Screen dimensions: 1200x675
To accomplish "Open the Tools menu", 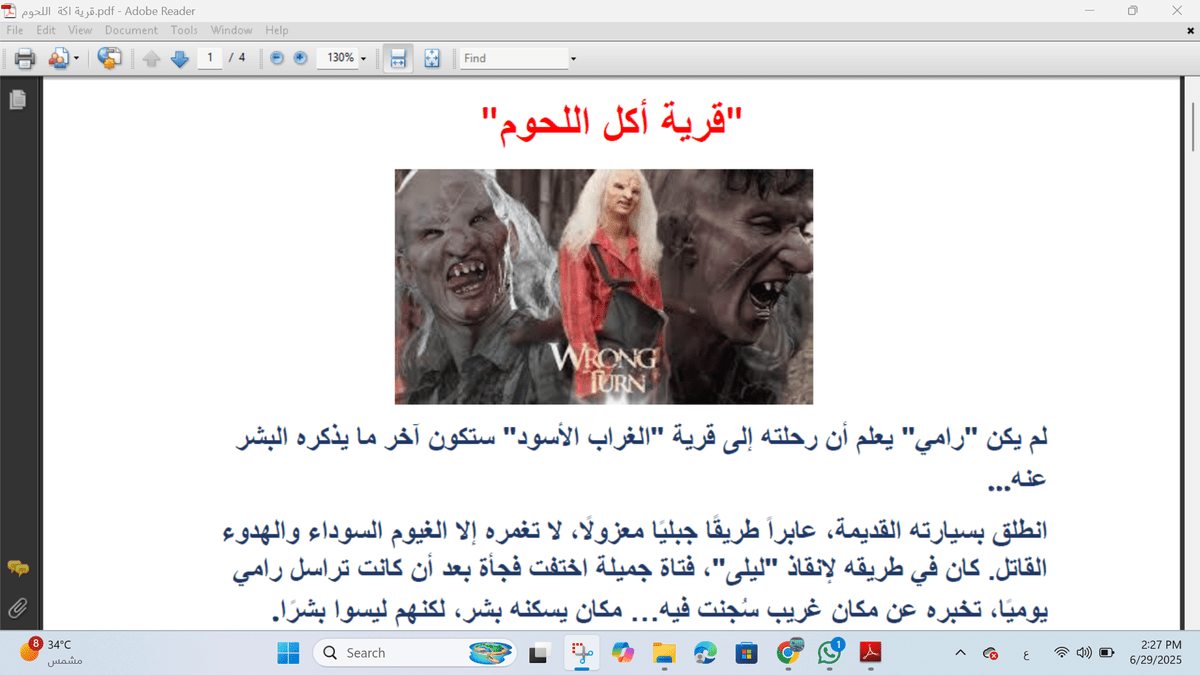I will point(183,30).
